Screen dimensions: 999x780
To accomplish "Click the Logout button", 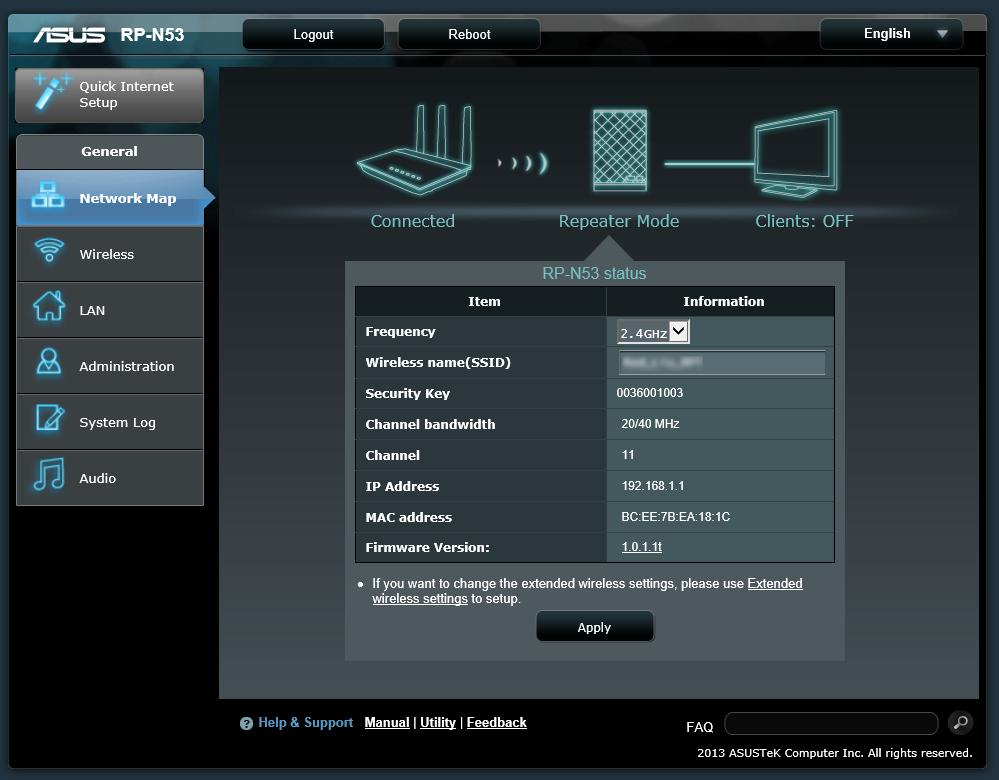I will coord(313,34).
